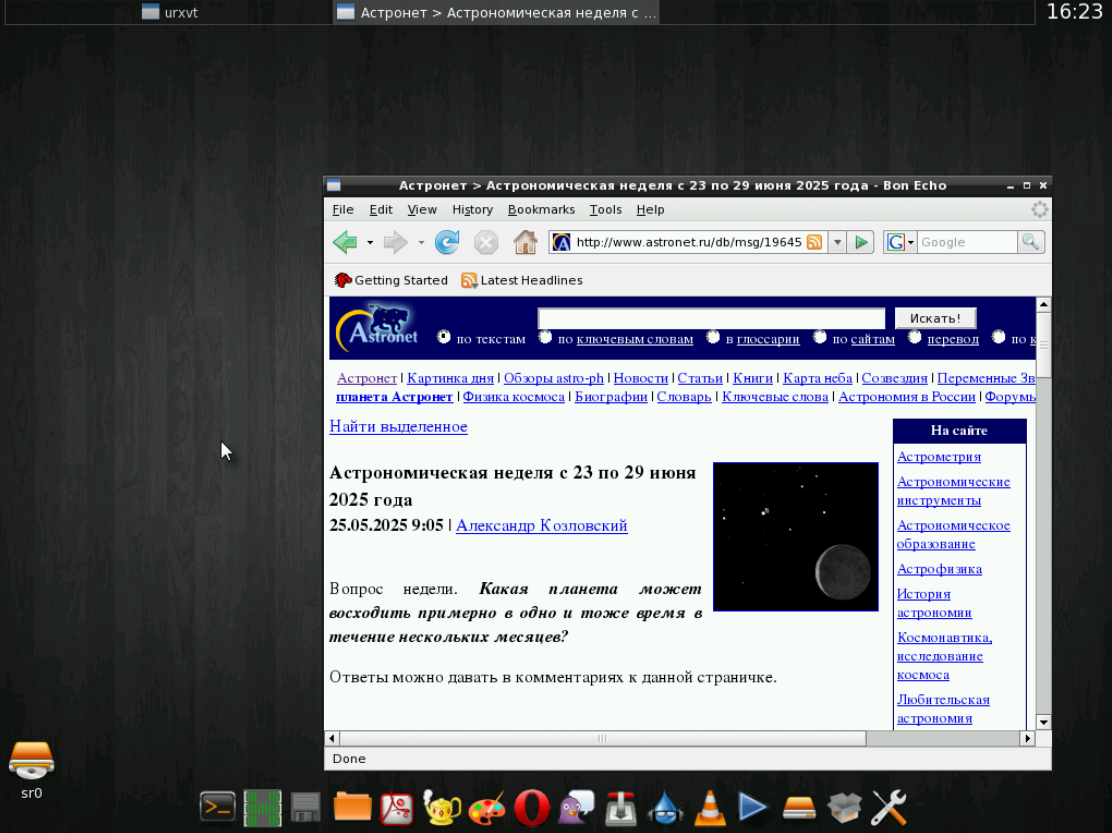Open the Tools menu

[606, 209]
